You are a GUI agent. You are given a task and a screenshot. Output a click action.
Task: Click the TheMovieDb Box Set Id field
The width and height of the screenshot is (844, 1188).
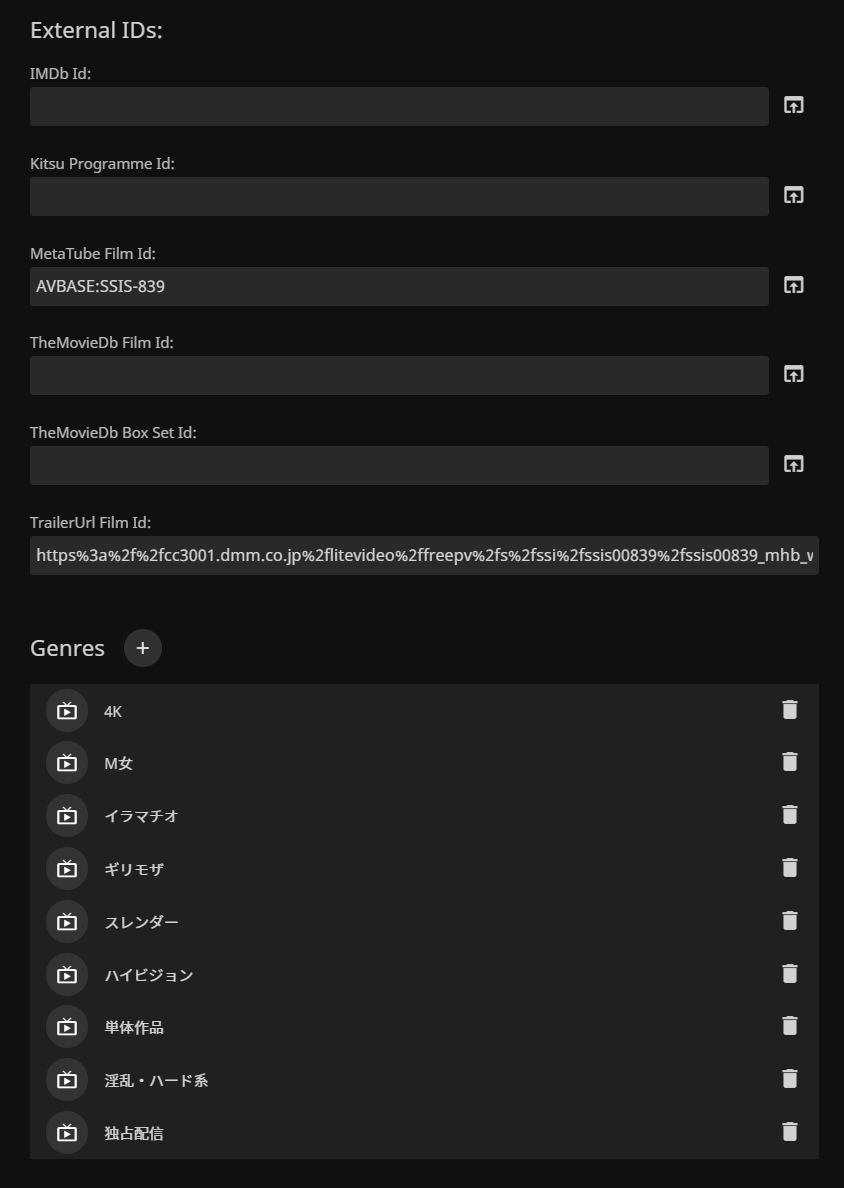click(x=399, y=465)
